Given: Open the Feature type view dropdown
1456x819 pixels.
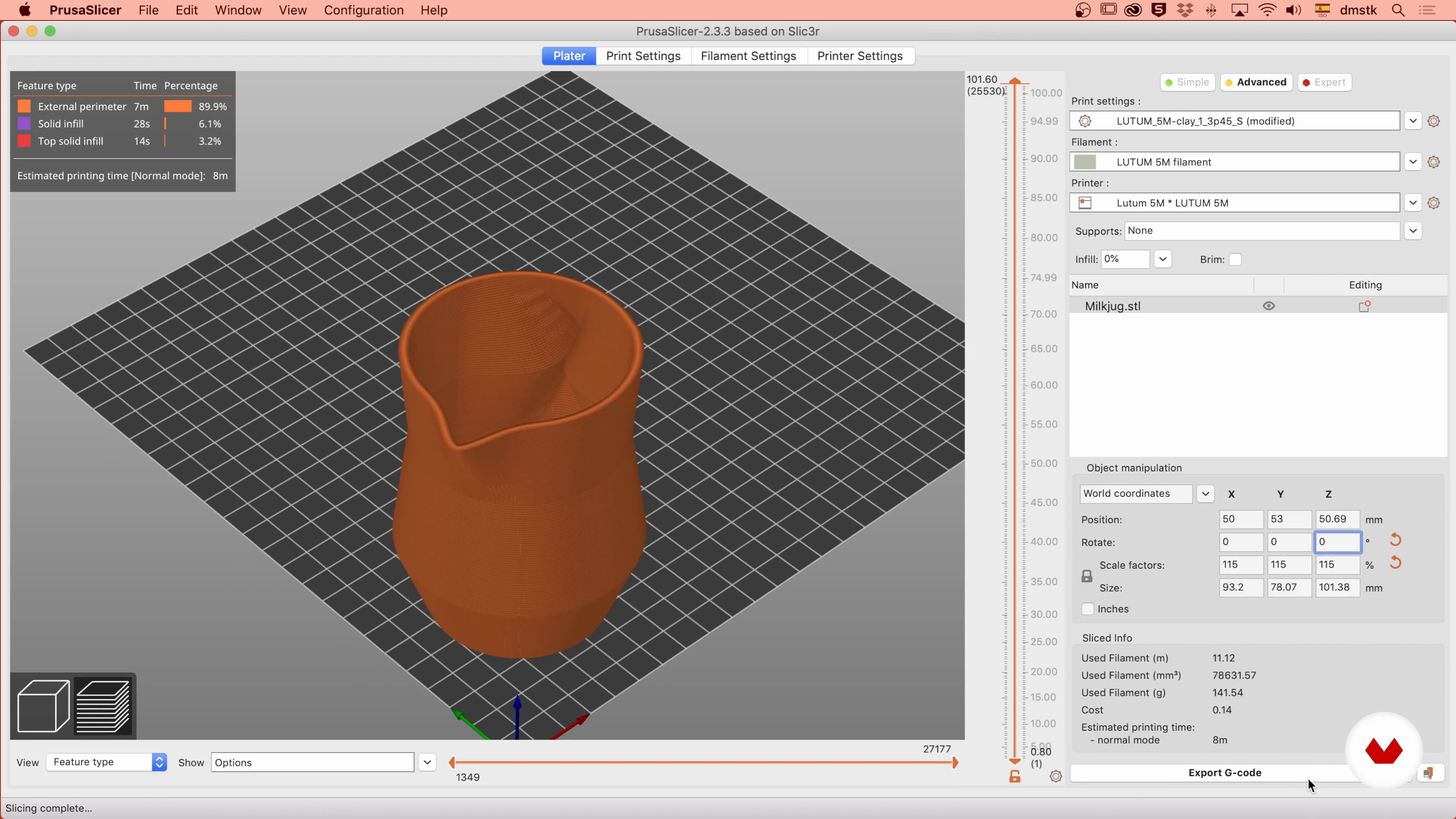Looking at the screenshot, I should point(106,762).
